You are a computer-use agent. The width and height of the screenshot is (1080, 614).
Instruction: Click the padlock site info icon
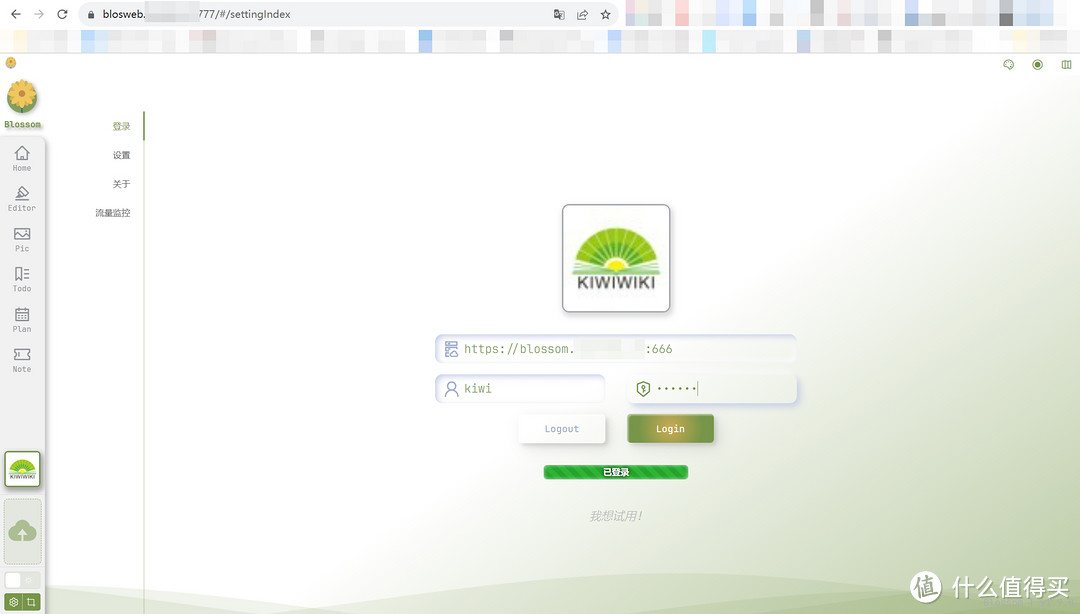pos(91,14)
